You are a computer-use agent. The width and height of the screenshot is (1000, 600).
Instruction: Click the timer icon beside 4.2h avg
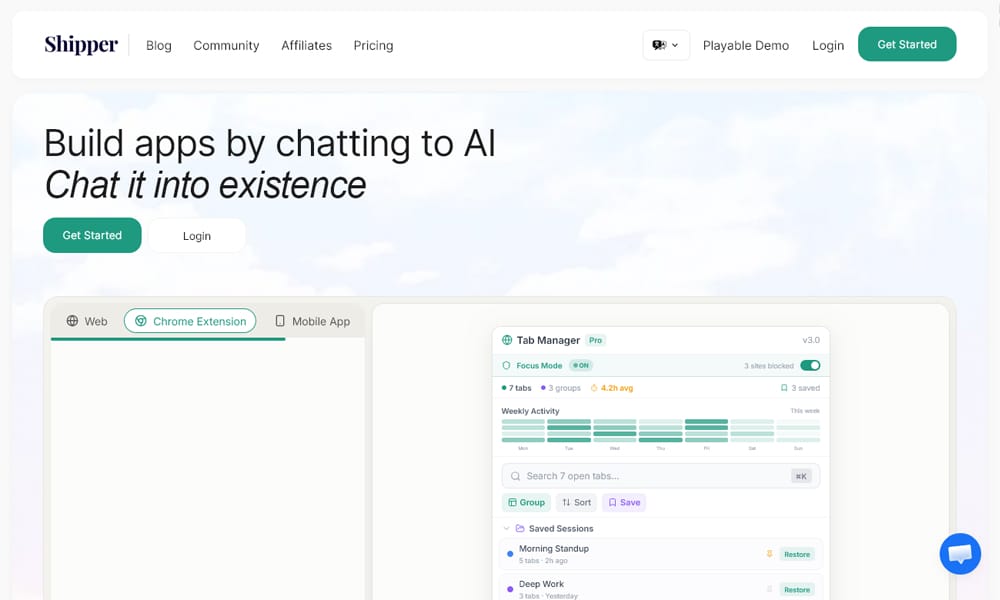pos(594,388)
